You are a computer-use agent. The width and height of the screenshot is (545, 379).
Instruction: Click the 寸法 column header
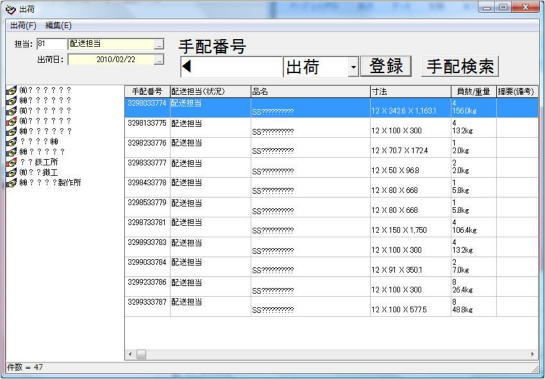[x=410, y=91]
